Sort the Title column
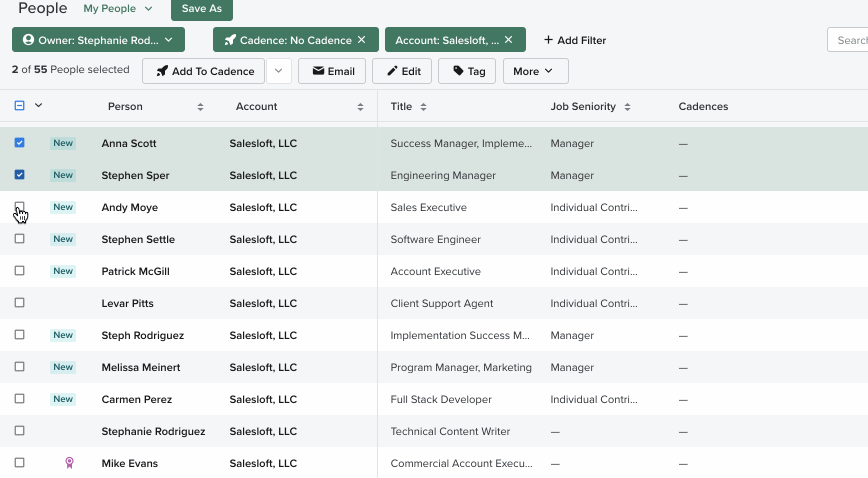Image resolution: width=868 pixels, height=478 pixels. click(423, 107)
